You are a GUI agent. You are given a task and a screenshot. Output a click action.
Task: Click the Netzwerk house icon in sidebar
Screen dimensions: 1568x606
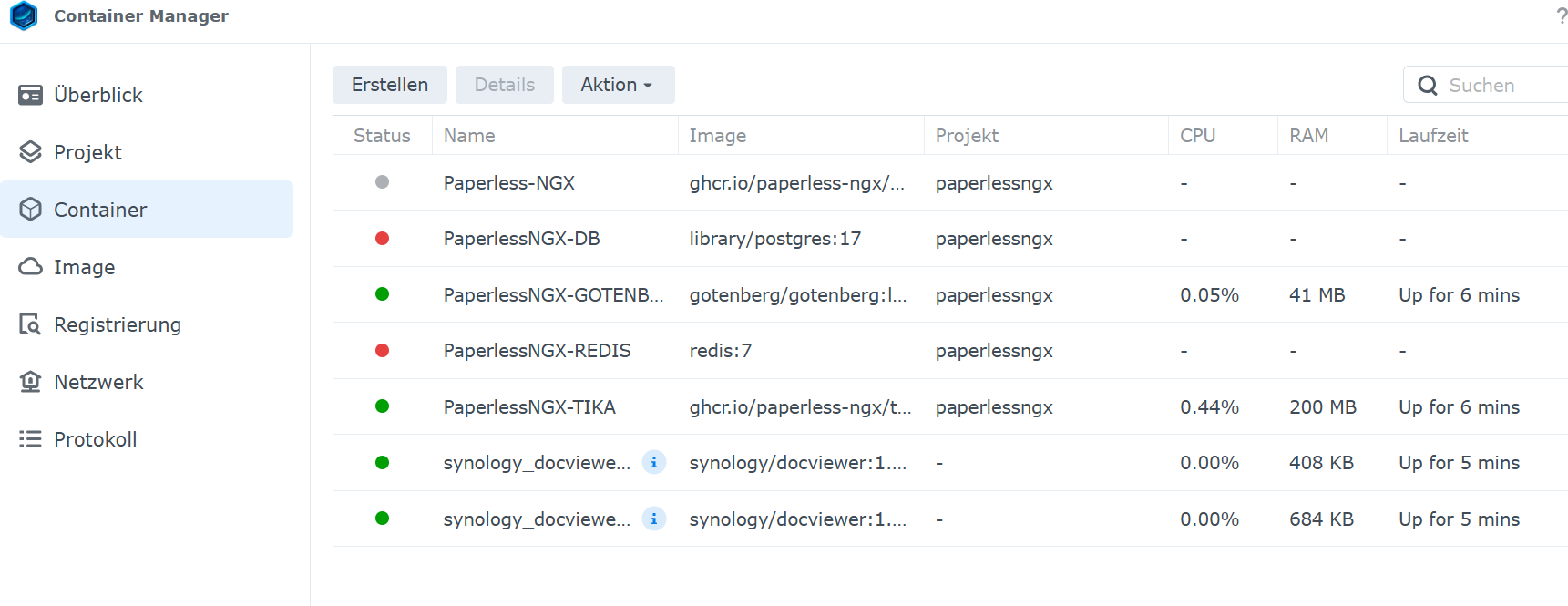pos(30,382)
